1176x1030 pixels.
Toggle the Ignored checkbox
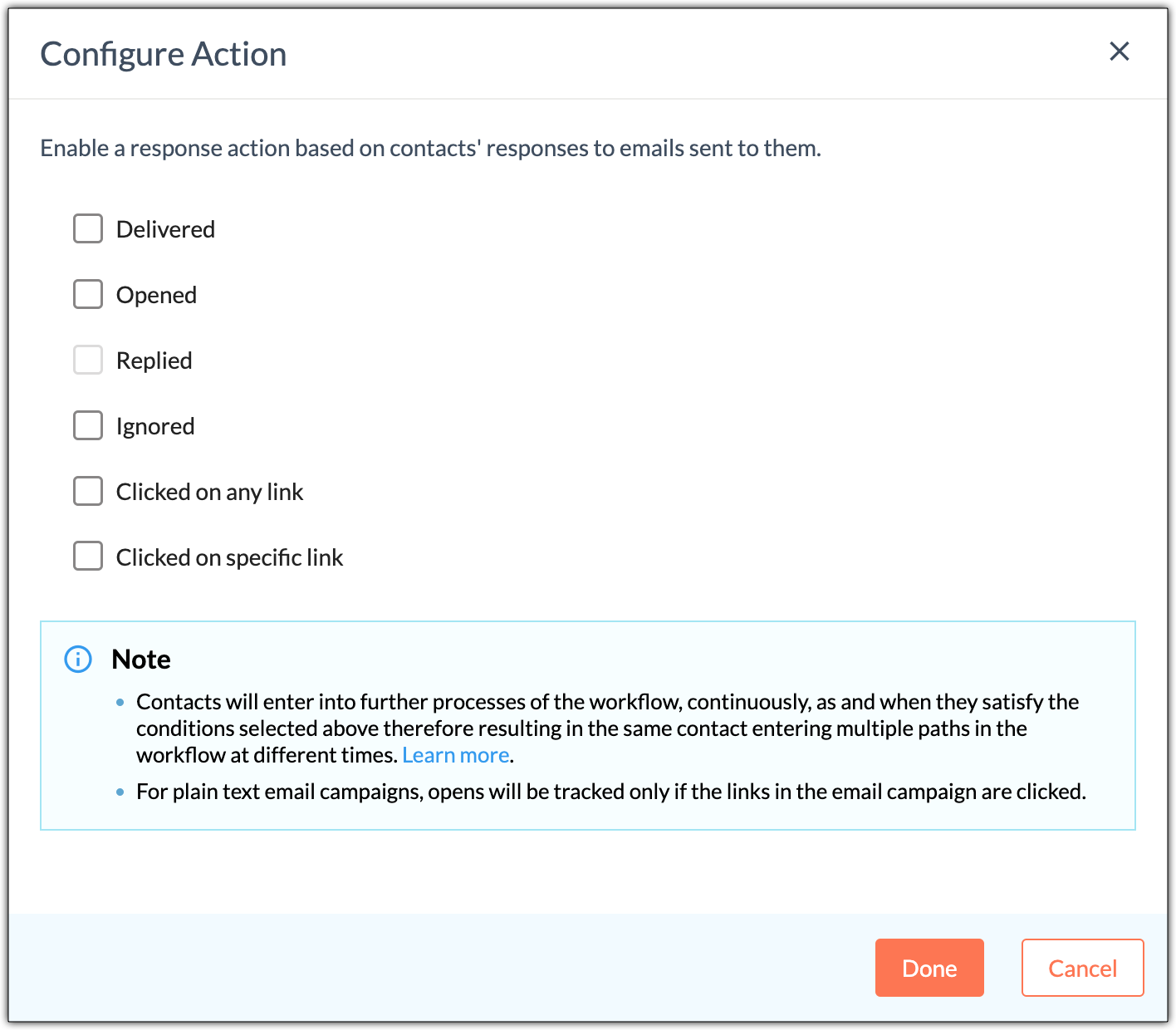pyautogui.click(x=88, y=425)
